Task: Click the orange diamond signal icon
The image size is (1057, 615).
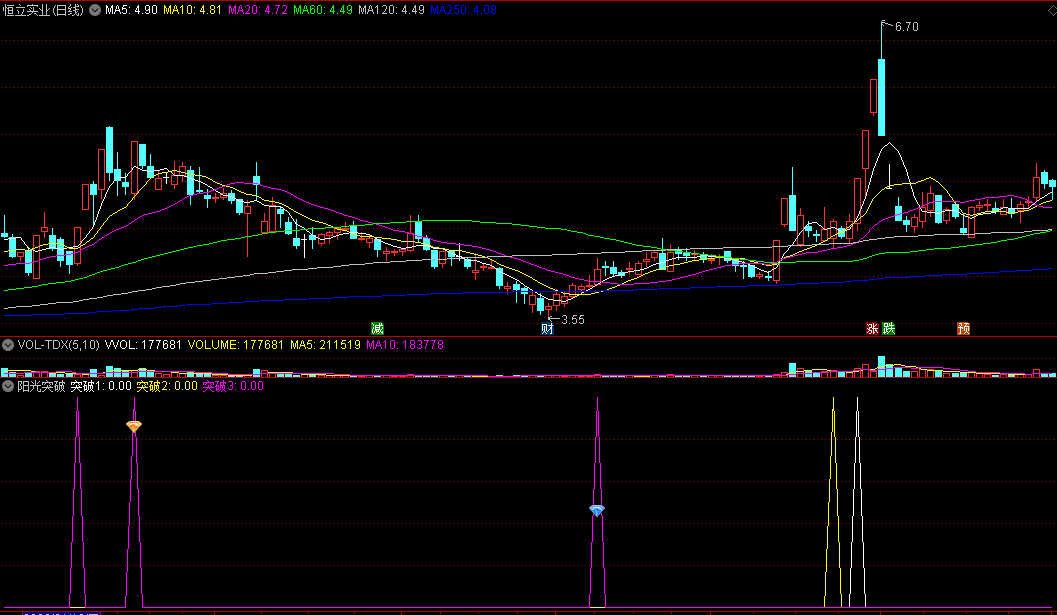Action: coord(134,426)
